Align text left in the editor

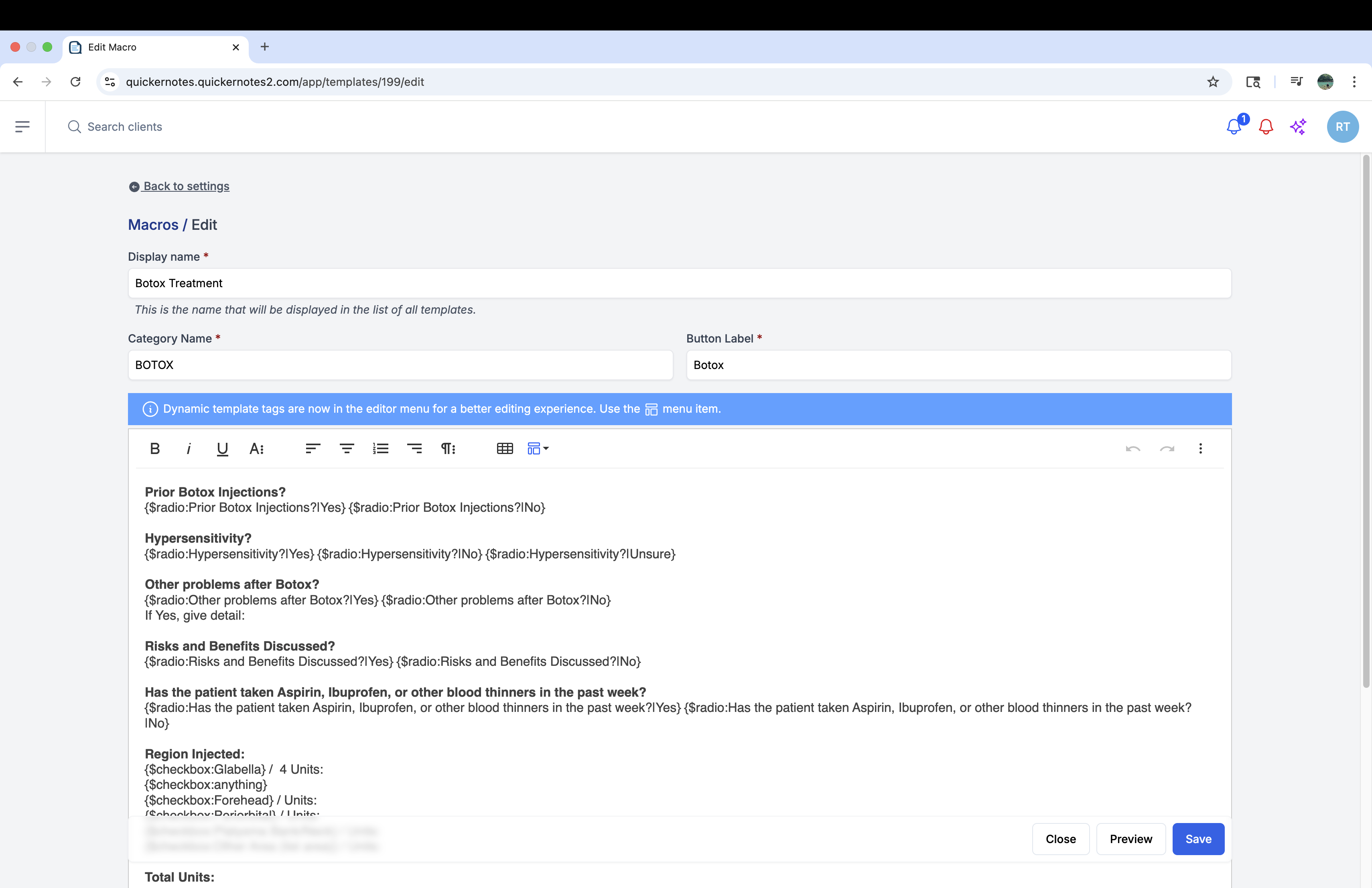pyautogui.click(x=313, y=449)
